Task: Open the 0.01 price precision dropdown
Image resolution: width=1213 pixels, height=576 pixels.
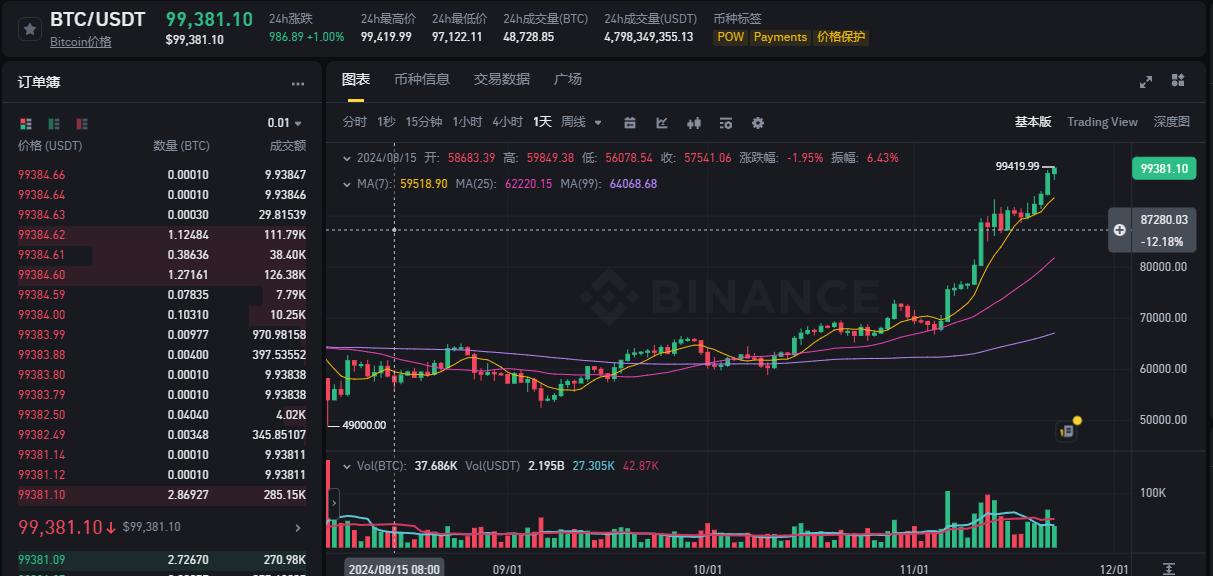Action: point(284,123)
